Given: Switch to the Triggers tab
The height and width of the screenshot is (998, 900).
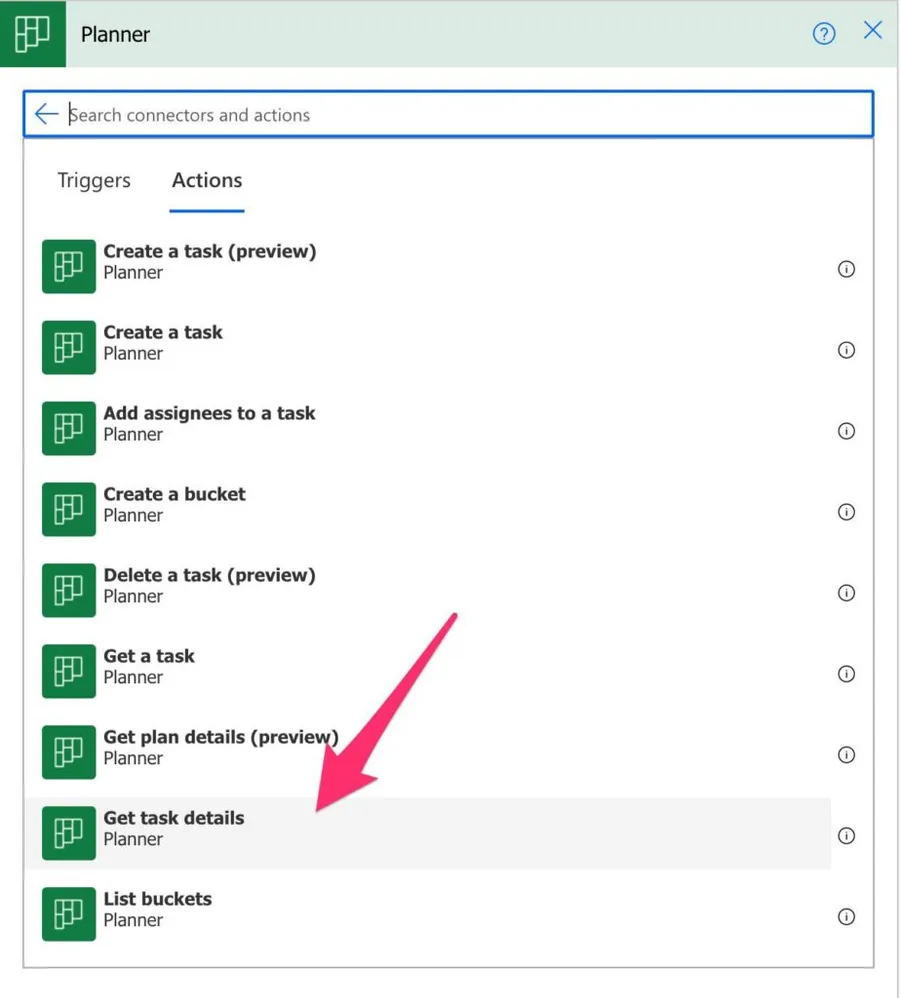Looking at the screenshot, I should point(94,181).
